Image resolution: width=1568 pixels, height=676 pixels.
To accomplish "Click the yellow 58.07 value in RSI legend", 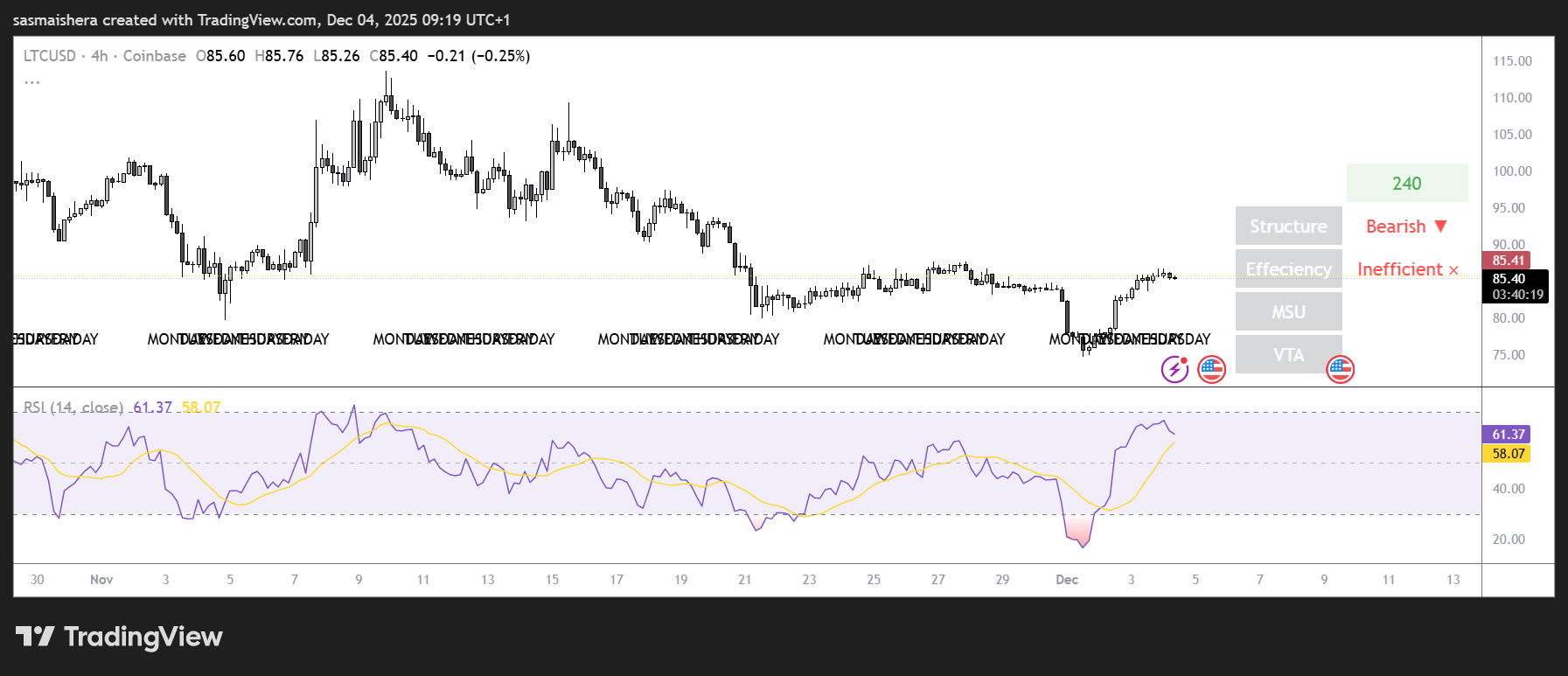I will click(x=201, y=408).
